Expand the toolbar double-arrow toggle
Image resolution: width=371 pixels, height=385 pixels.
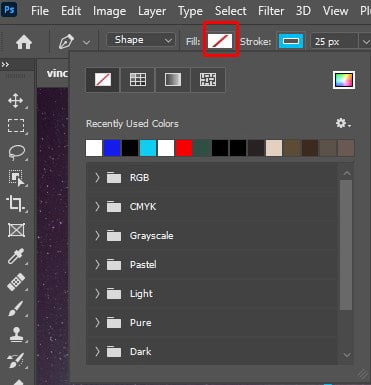5,65
